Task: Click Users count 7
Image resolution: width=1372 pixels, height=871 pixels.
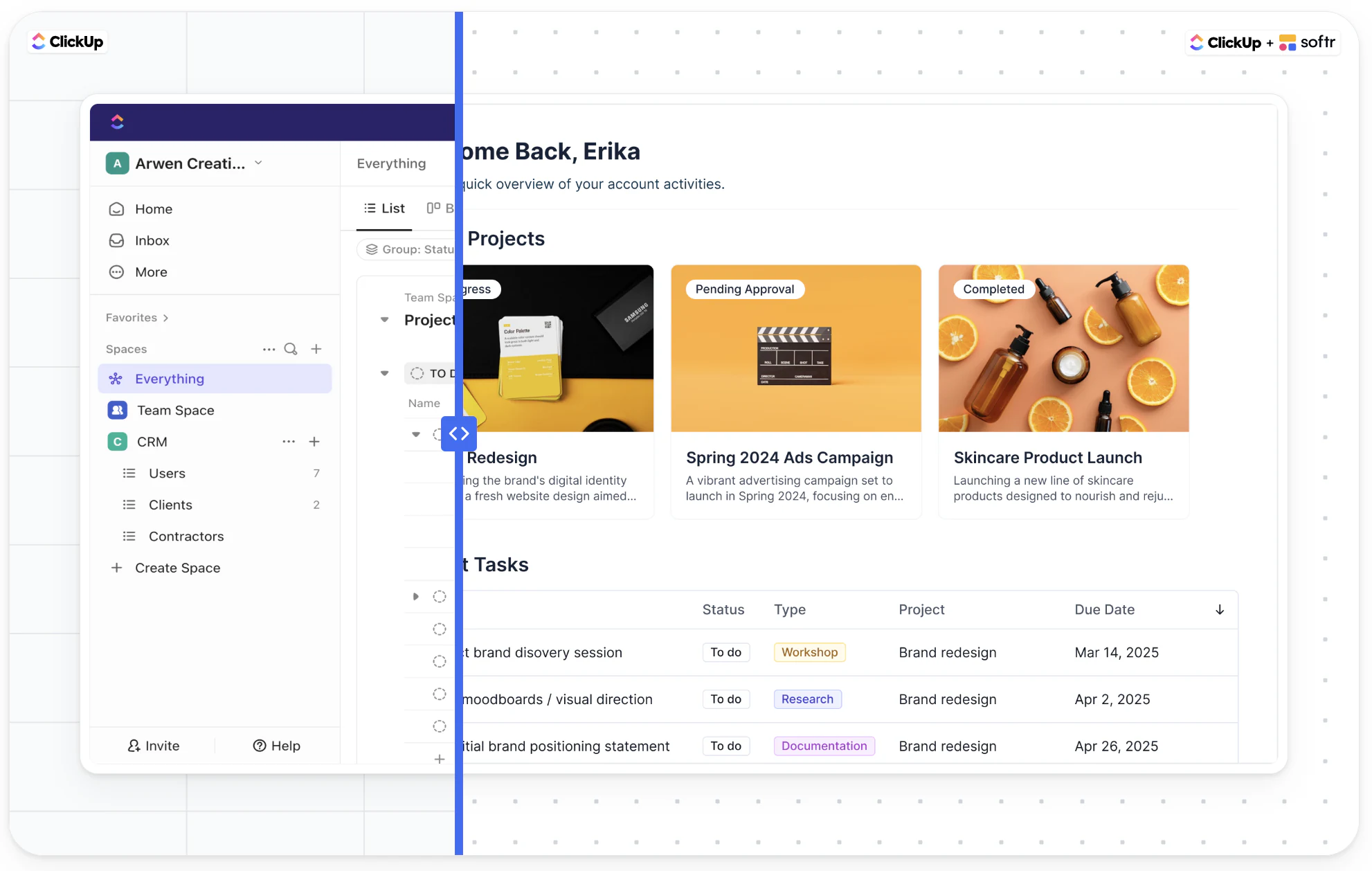Action: coord(316,474)
